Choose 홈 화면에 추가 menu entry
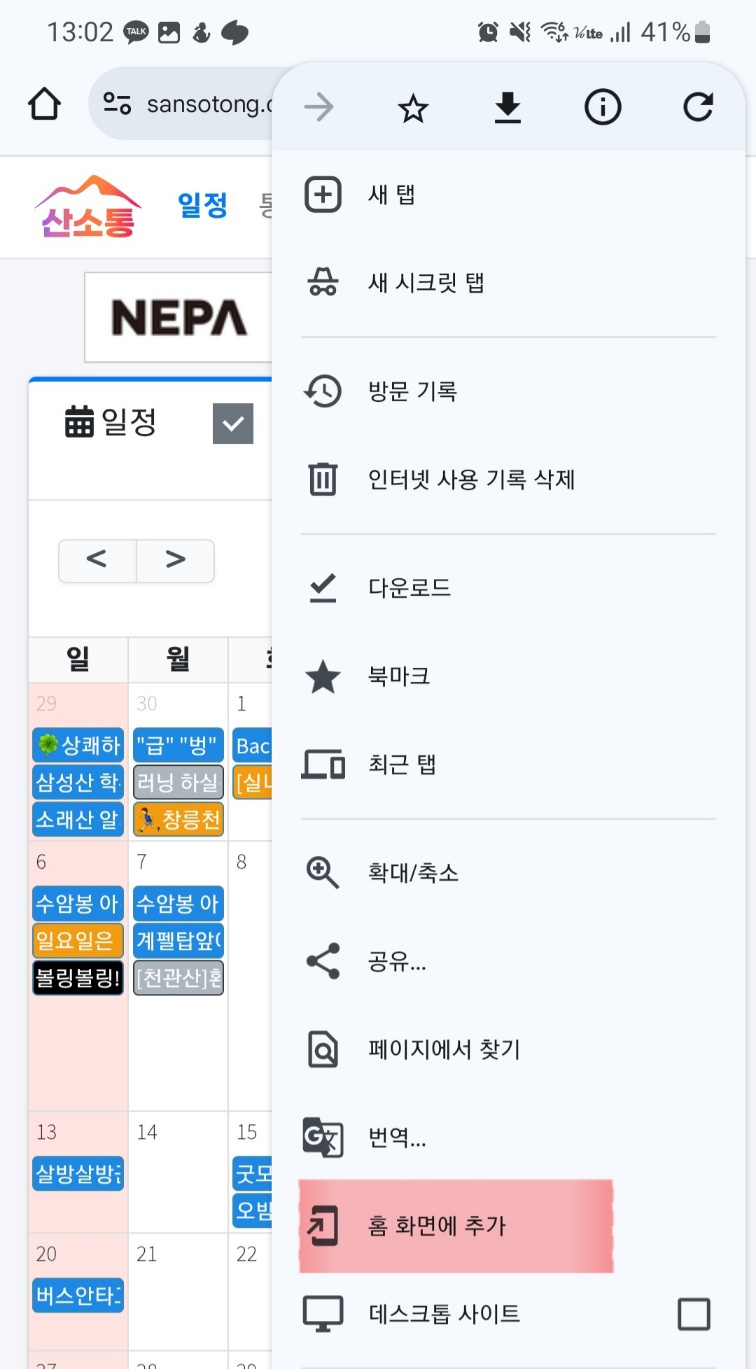 (x=437, y=1226)
